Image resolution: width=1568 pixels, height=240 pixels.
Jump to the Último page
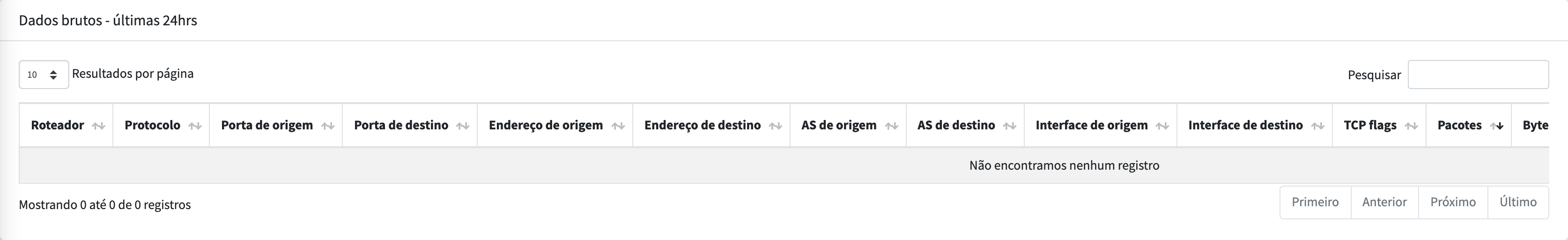pyautogui.click(x=1518, y=202)
